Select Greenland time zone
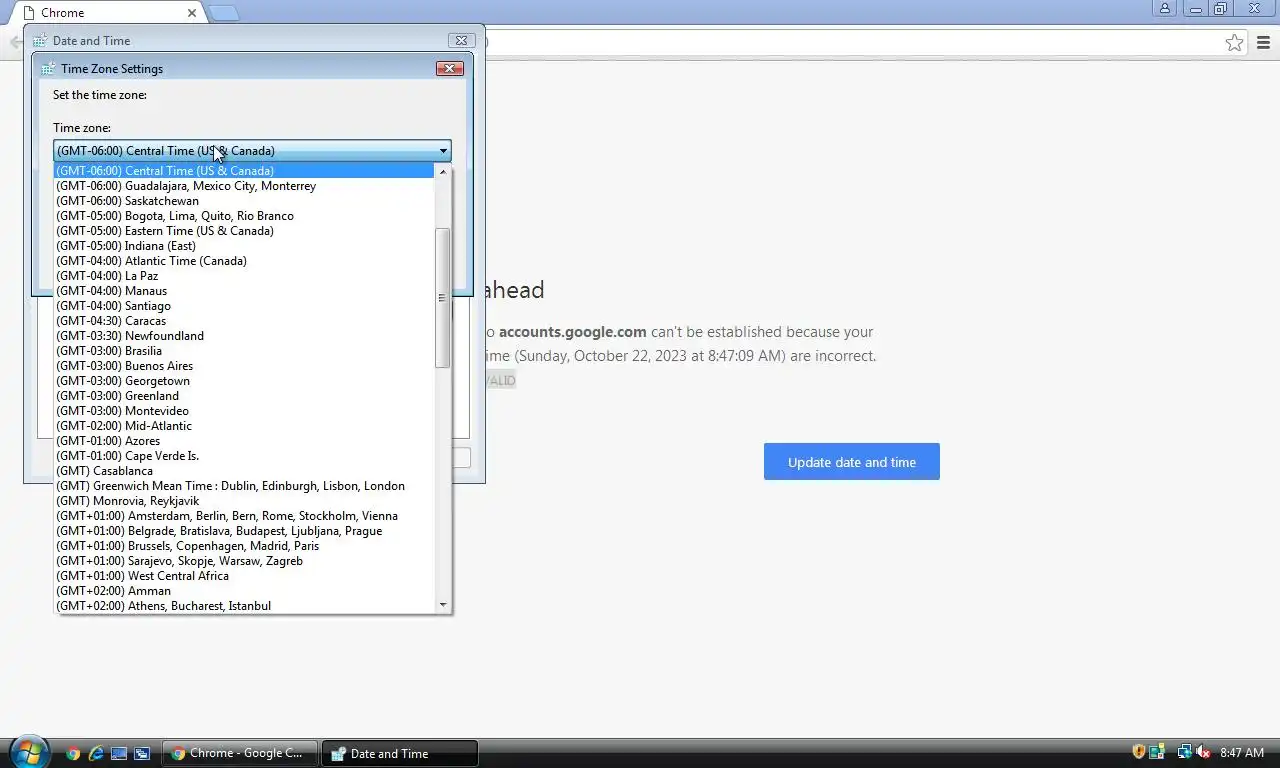This screenshot has width=1280, height=768. coord(244,396)
